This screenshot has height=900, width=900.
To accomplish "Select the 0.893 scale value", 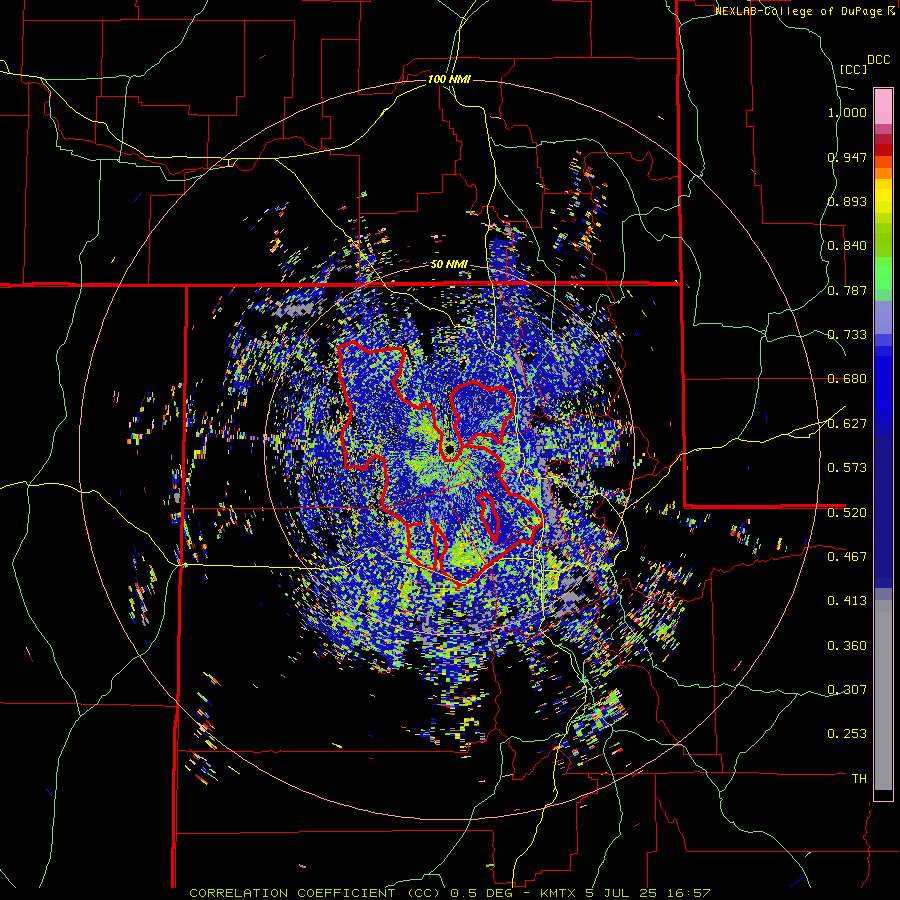I will click(847, 201).
